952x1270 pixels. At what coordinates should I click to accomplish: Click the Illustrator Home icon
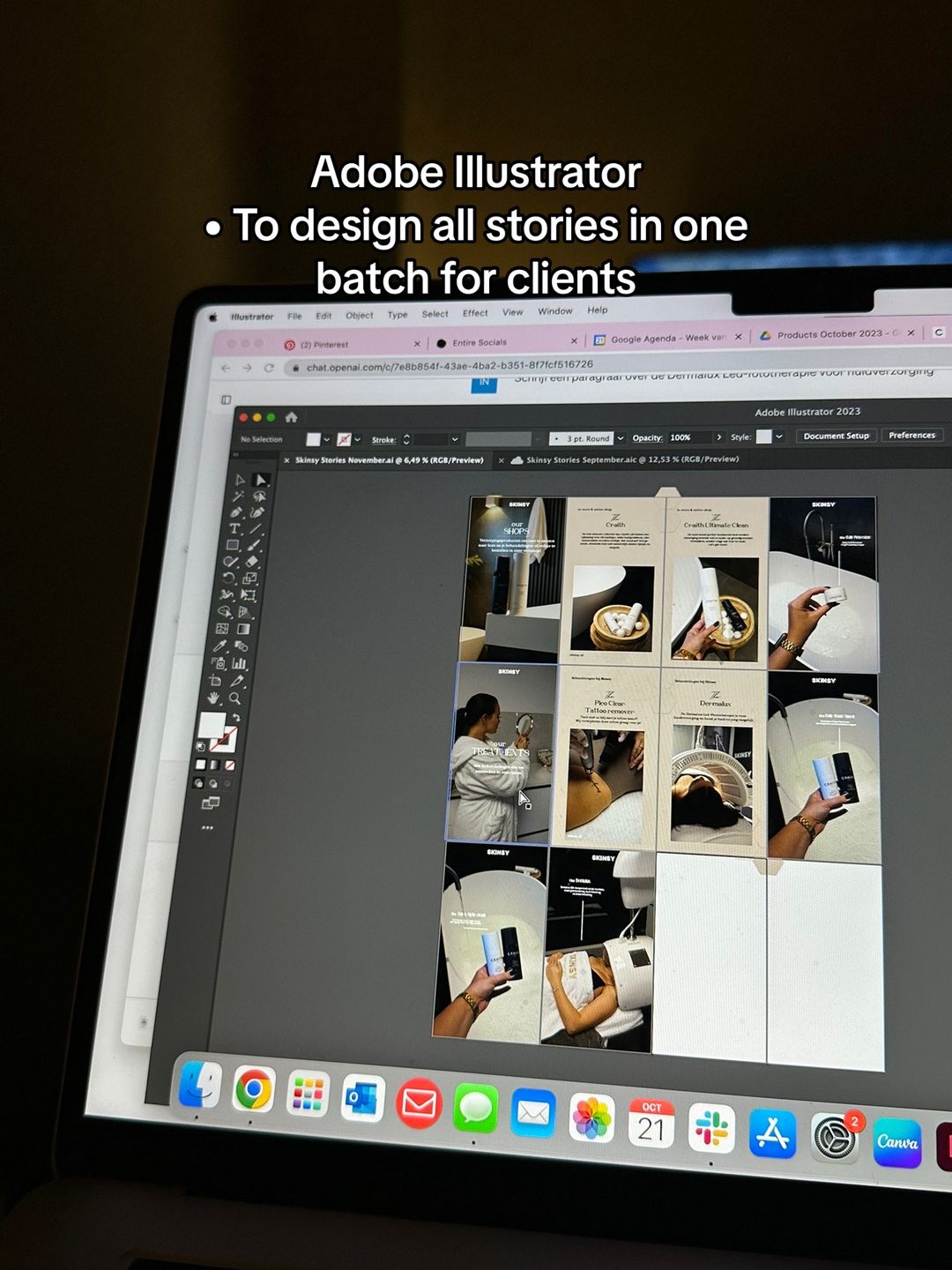pyautogui.click(x=291, y=417)
